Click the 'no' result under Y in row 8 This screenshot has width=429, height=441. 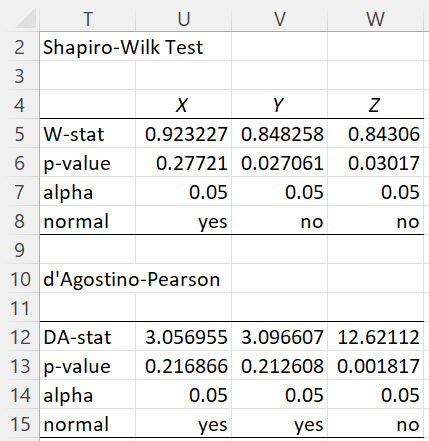[x=279, y=221]
